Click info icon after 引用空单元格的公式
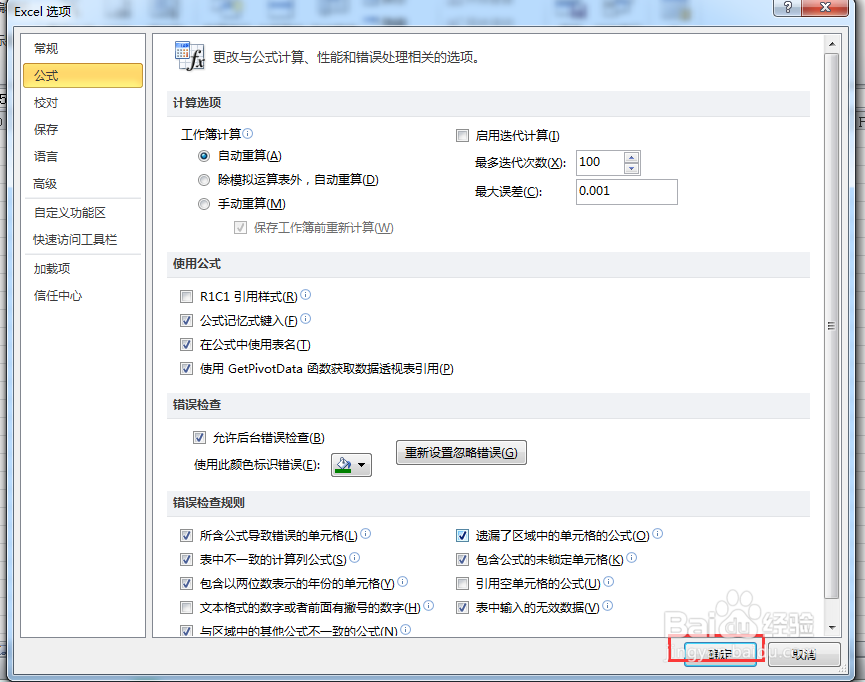 click(x=608, y=582)
